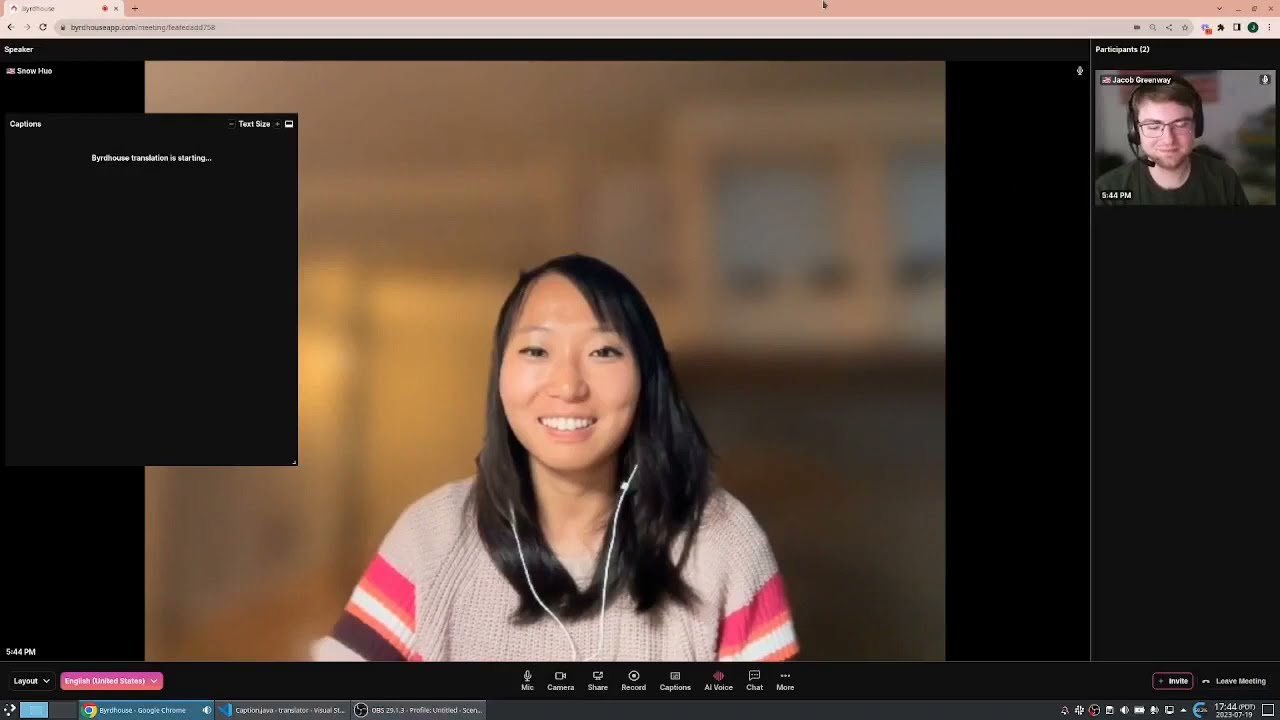Screen dimensions: 1280x720
Task: Click the captions panel dock icon
Action: point(289,124)
